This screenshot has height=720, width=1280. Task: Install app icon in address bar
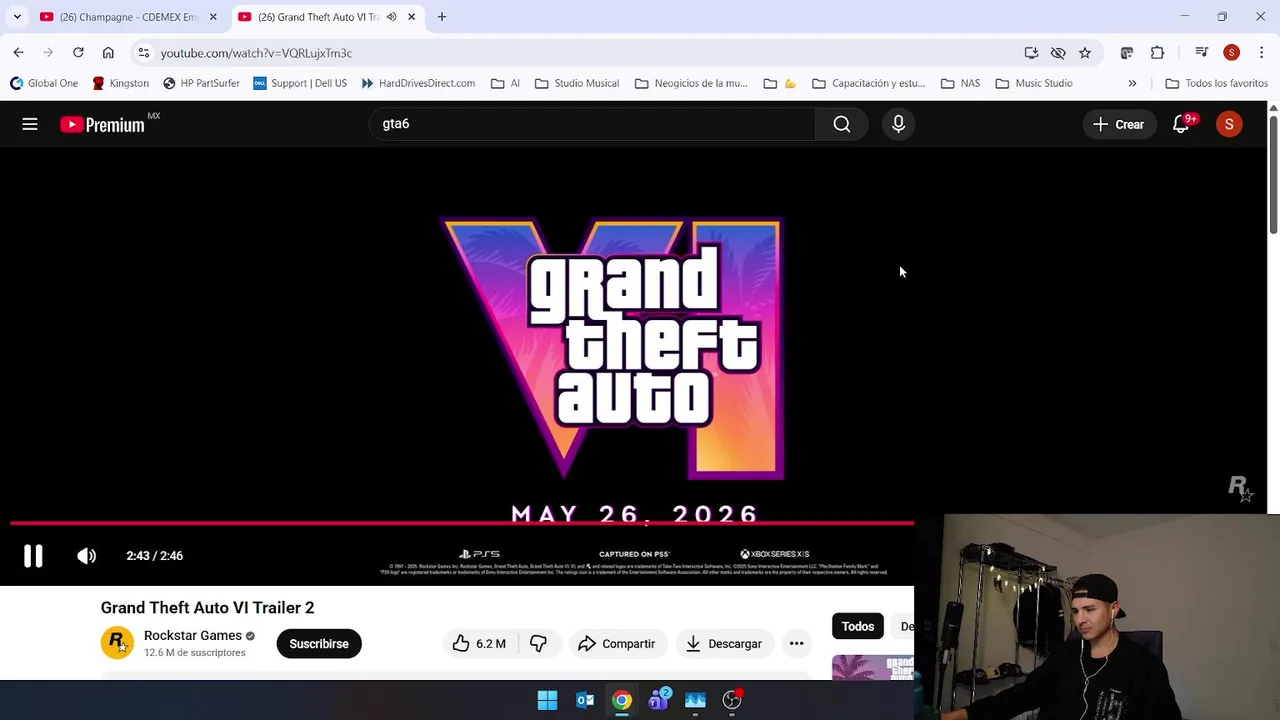(x=1031, y=53)
